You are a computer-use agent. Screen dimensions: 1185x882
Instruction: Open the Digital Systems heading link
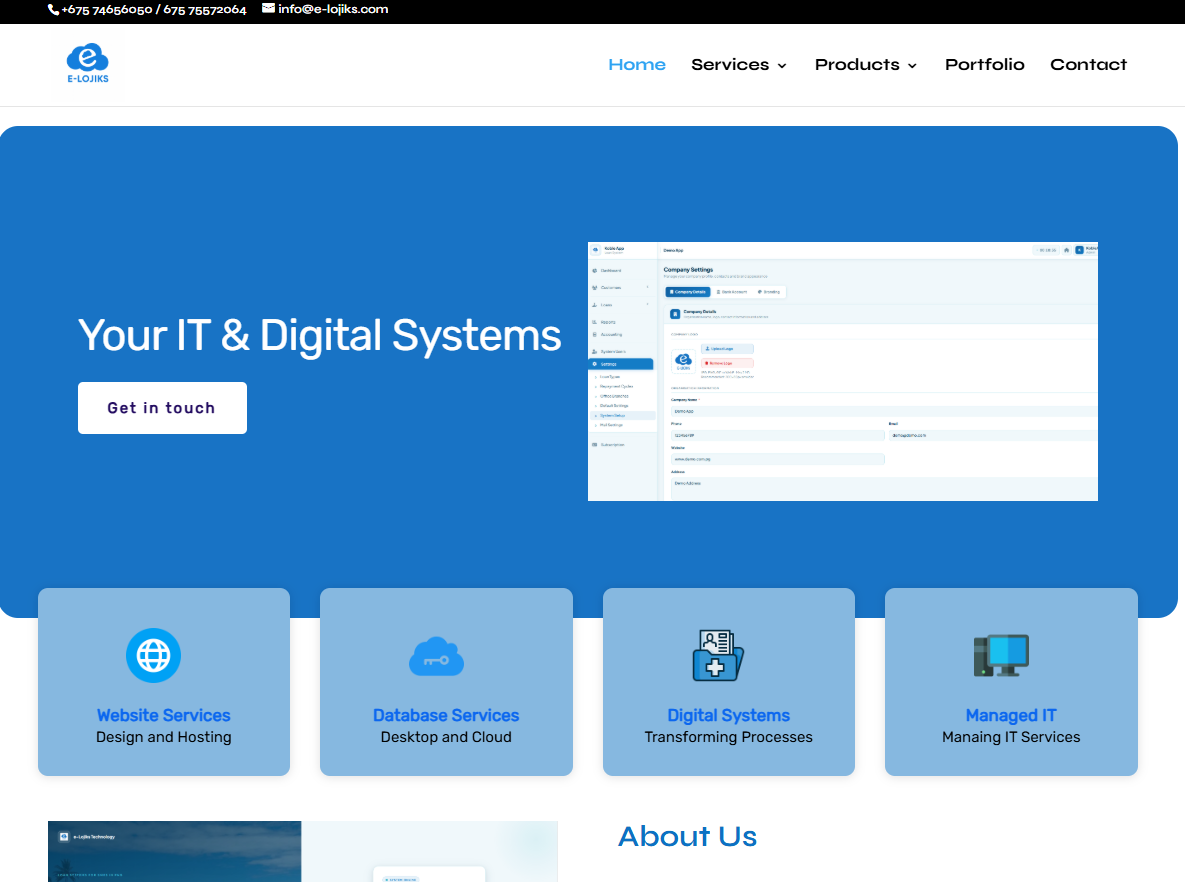tap(728, 715)
